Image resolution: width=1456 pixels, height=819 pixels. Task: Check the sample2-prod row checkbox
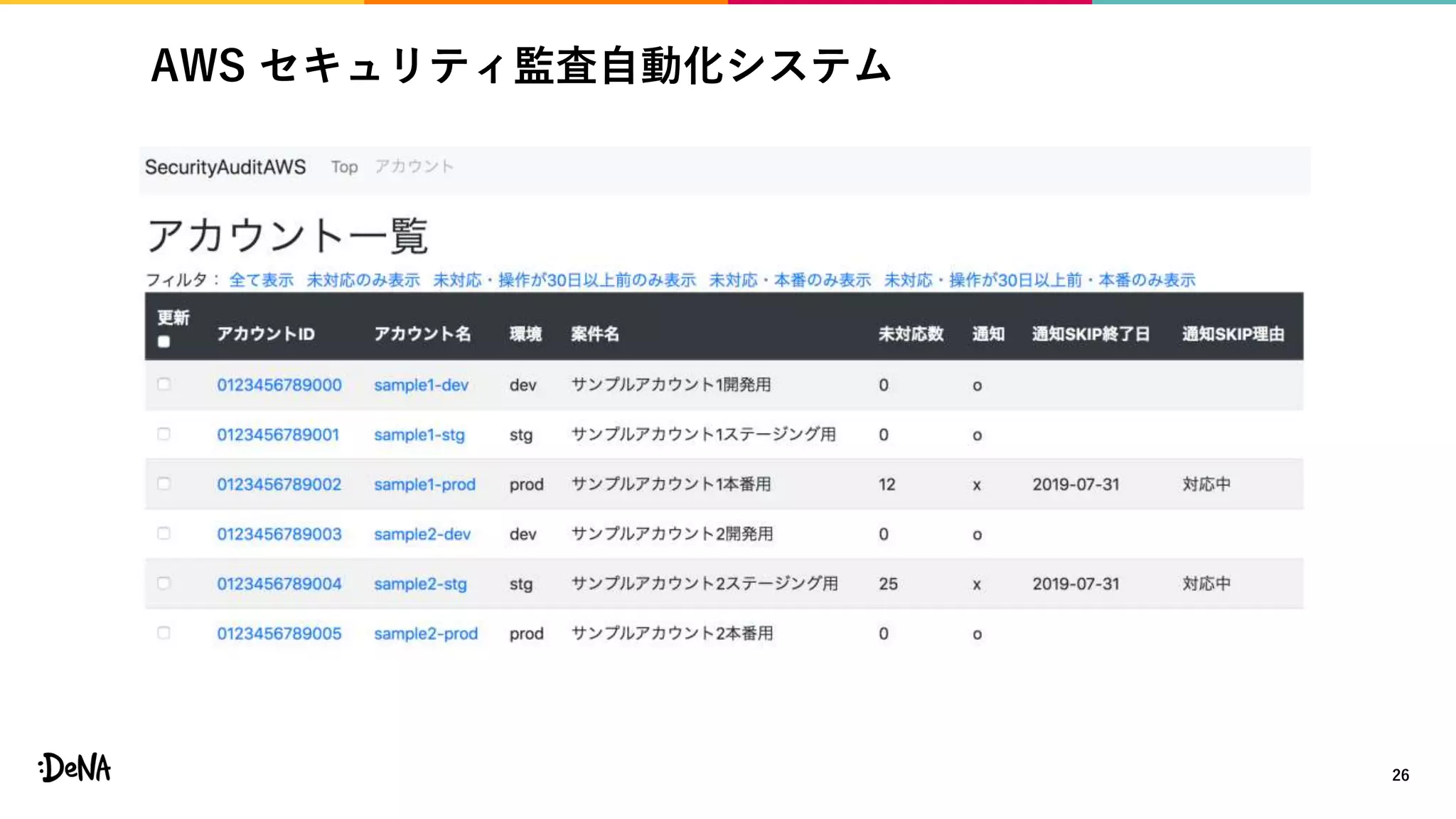(164, 633)
